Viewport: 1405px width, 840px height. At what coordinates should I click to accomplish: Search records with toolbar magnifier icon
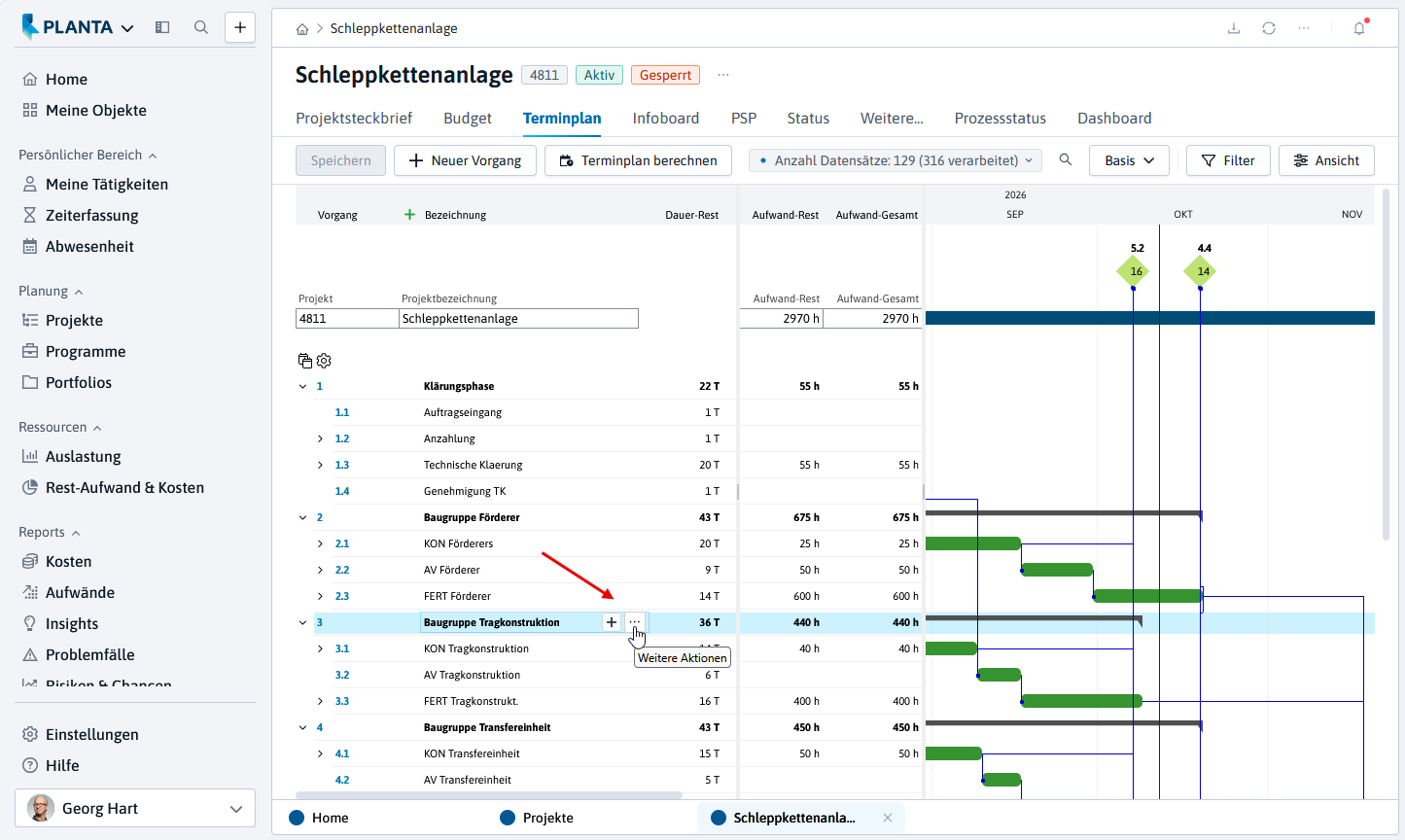(1066, 160)
